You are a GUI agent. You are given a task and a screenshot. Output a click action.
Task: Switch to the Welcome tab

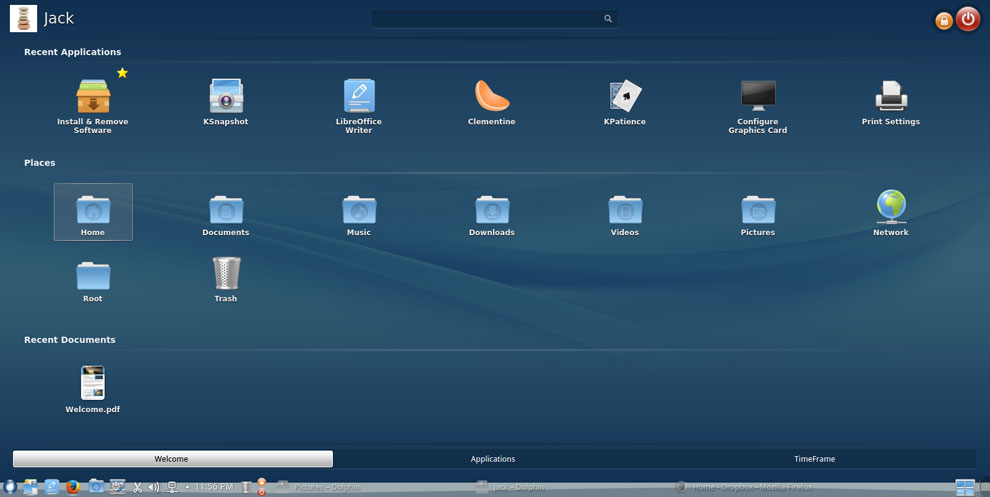[x=172, y=458]
